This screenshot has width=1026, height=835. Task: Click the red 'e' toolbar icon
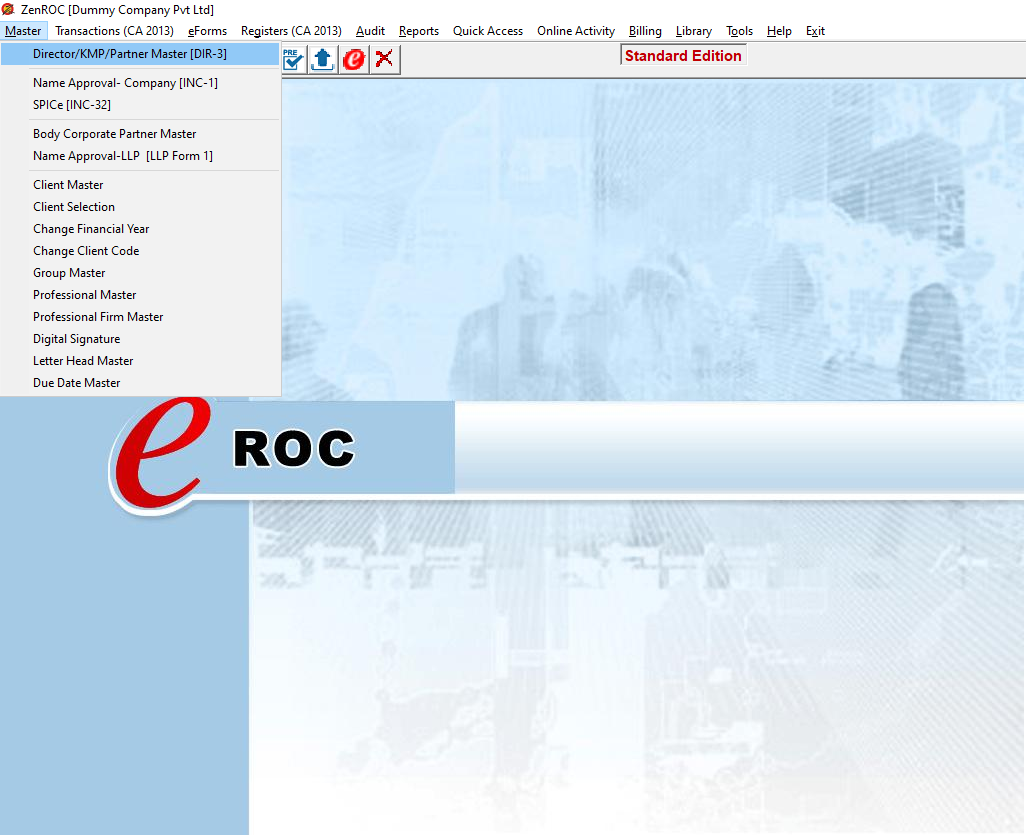[x=354, y=60]
